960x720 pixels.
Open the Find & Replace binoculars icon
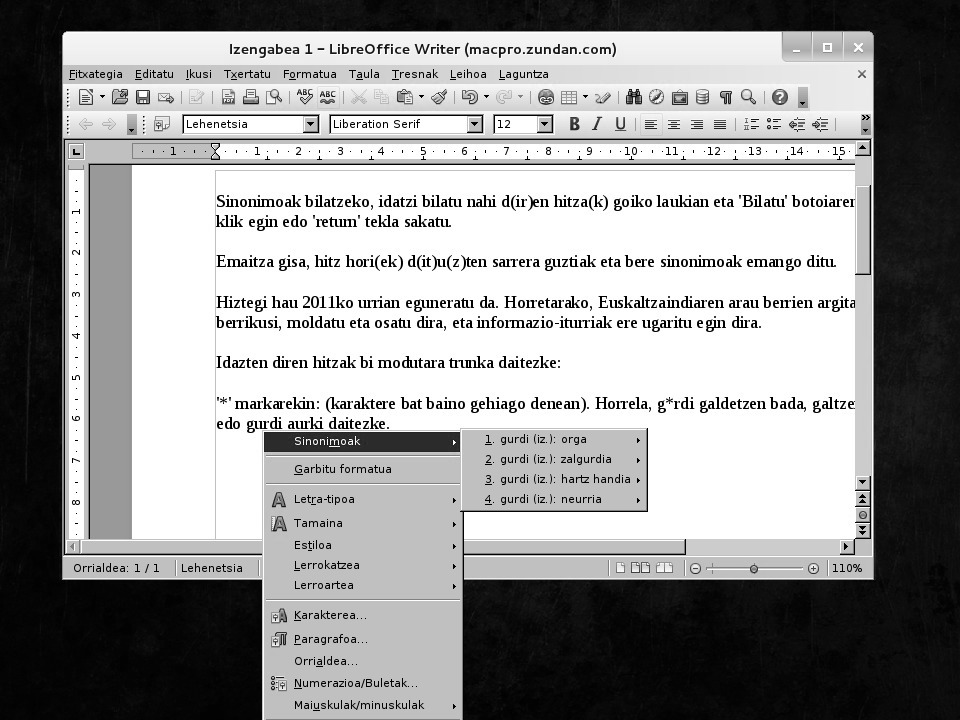[x=633, y=97]
